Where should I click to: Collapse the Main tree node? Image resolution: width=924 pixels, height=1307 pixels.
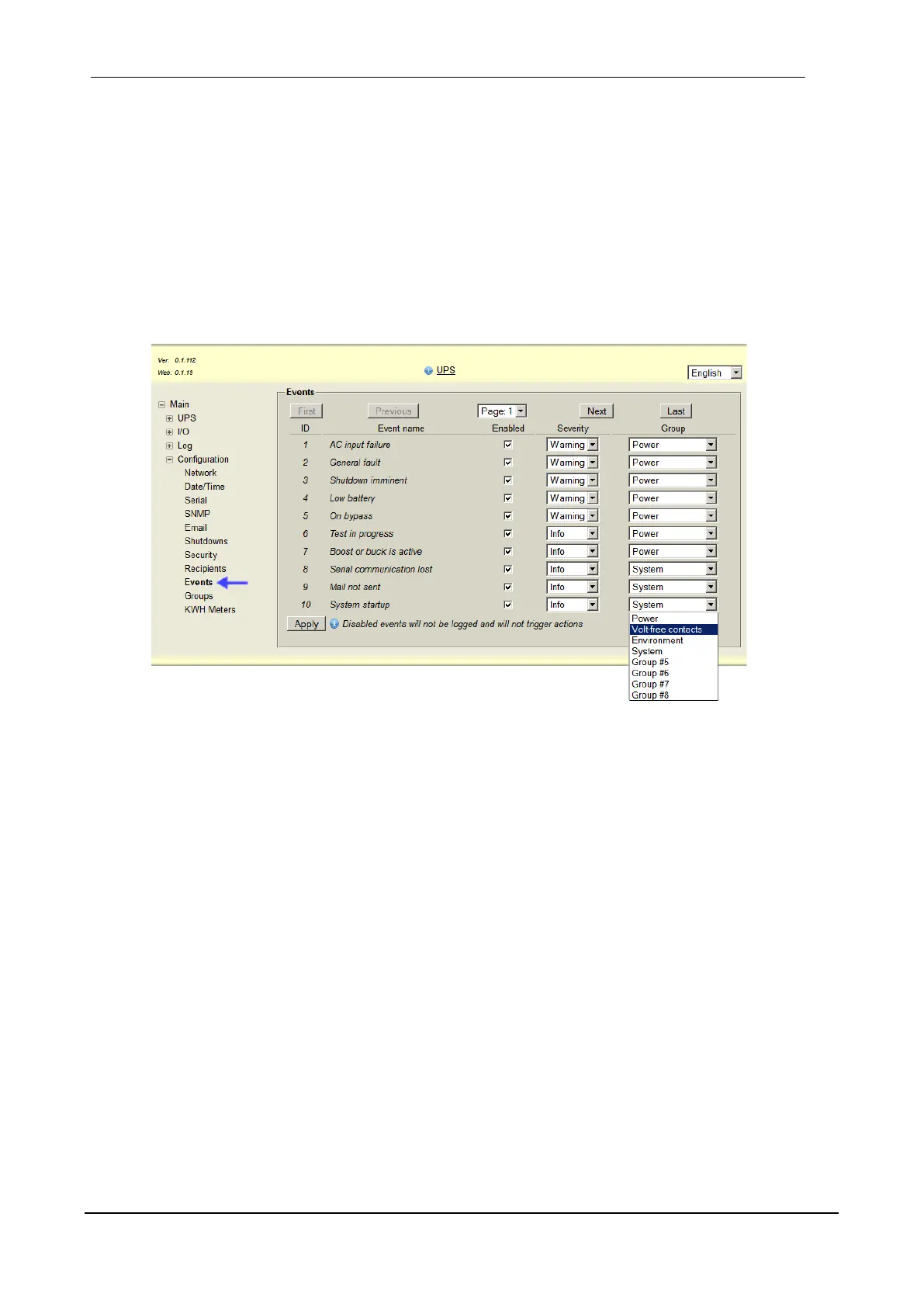(162, 404)
